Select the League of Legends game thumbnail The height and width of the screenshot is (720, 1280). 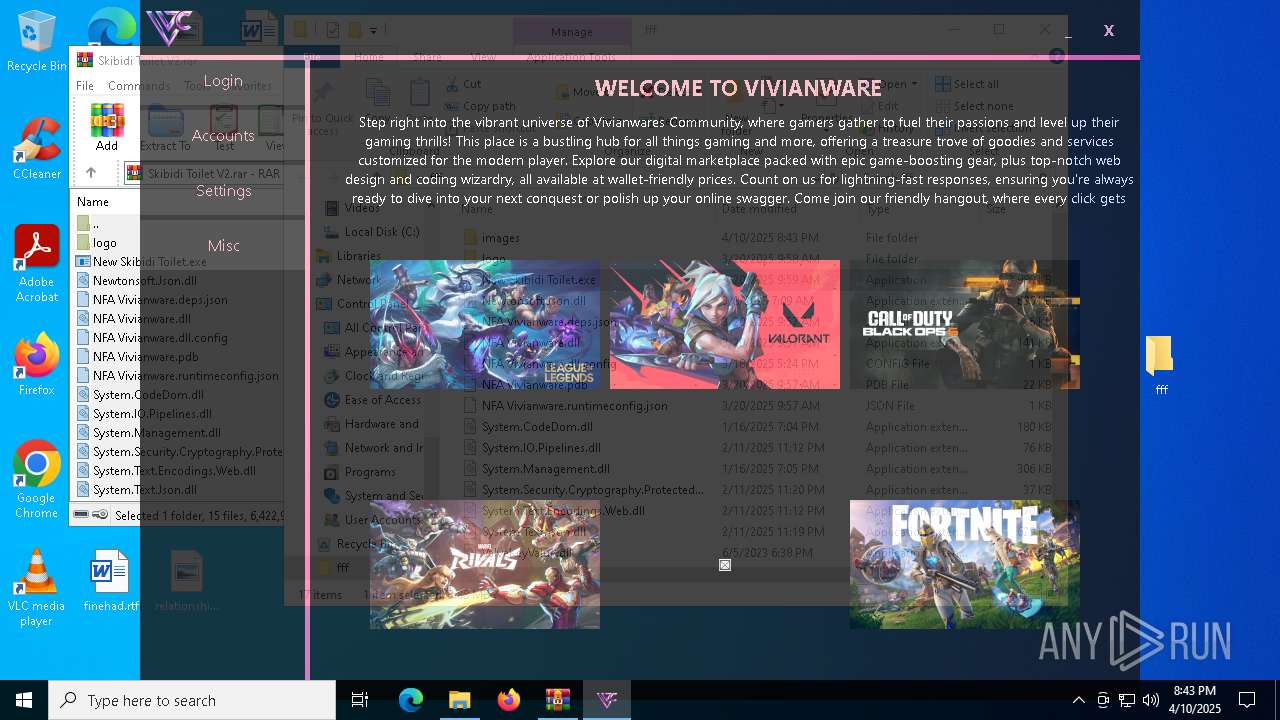(485, 325)
